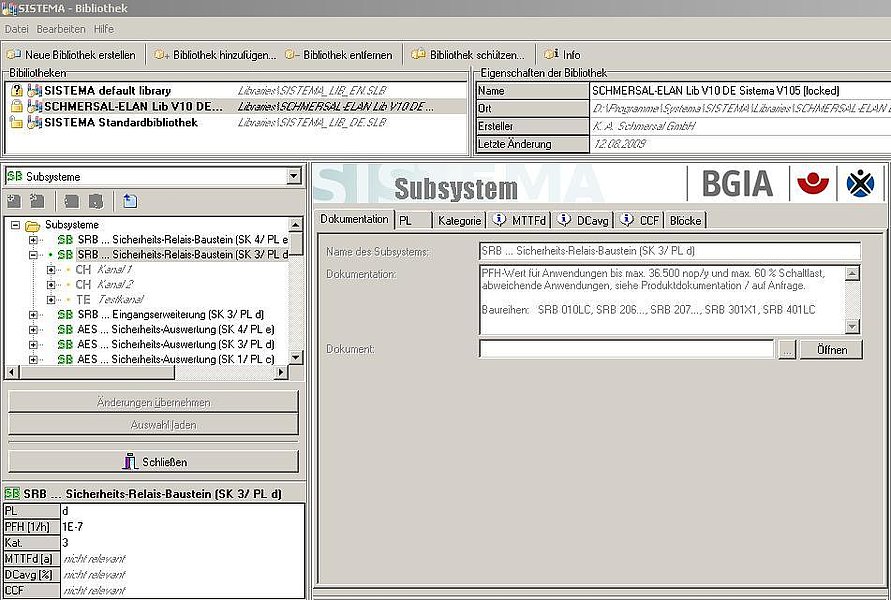Select SISTEMA default library in library list
The width and height of the screenshot is (891, 600).
pyautogui.click(x=235, y=90)
